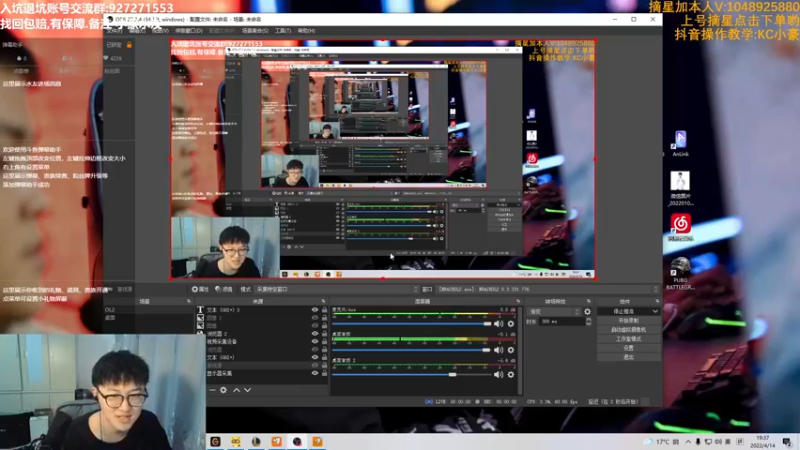800x450 pixels.
Task: Open source 属性 button above the docks
Action: point(201,289)
